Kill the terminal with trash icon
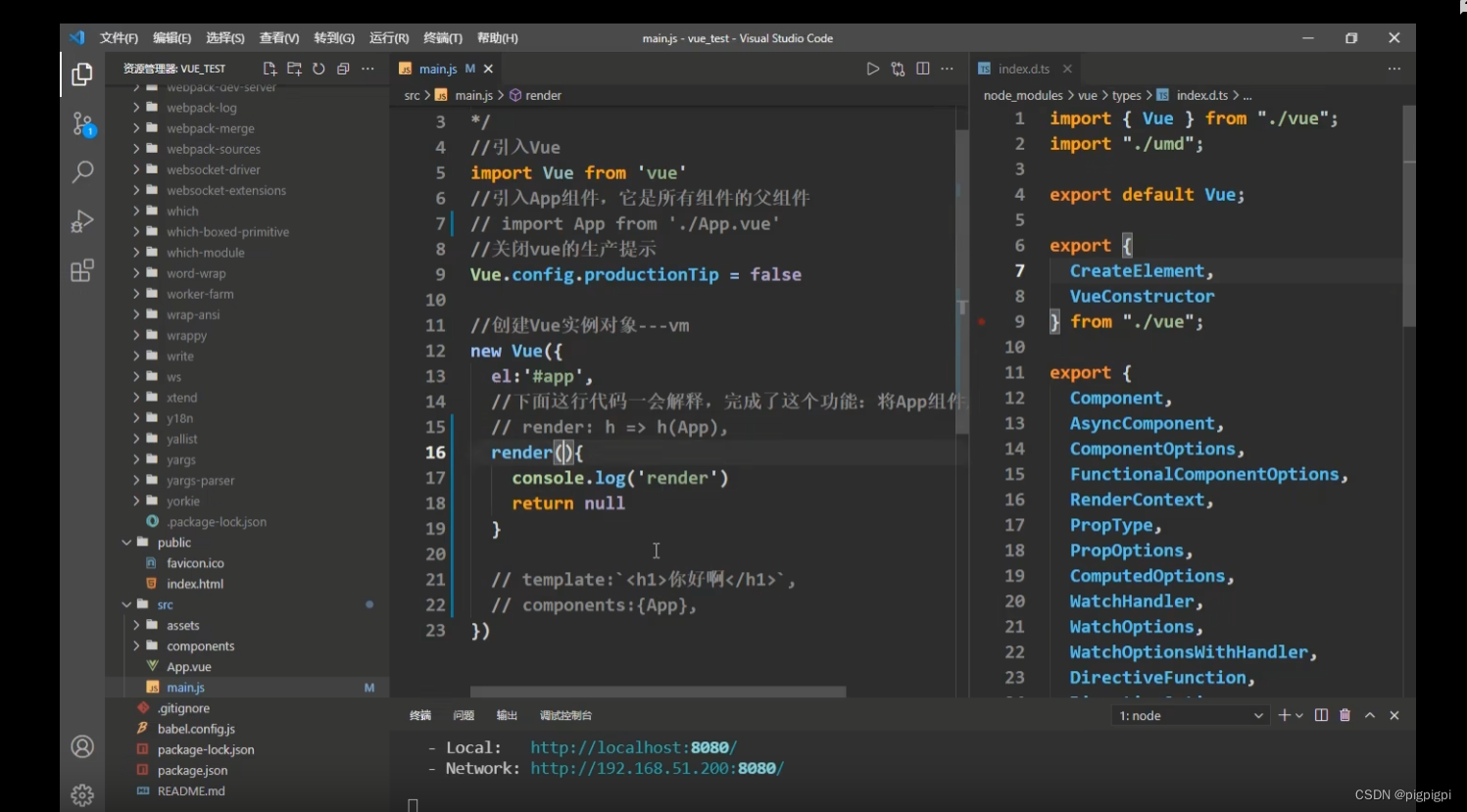Image resolution: width=1467 pixels, height=812 pixels. tap(1345, 715)
